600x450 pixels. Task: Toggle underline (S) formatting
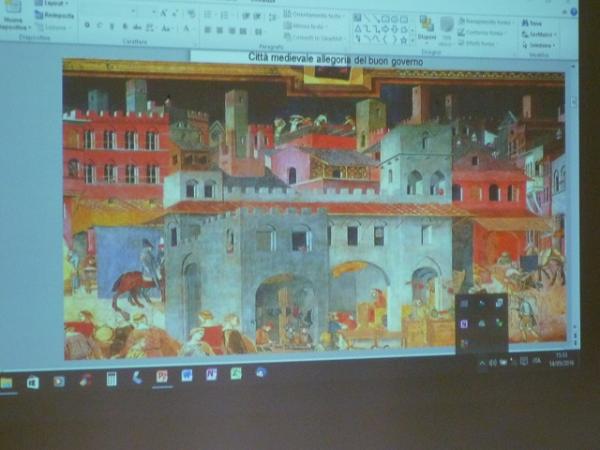click(x=112, y=26)
